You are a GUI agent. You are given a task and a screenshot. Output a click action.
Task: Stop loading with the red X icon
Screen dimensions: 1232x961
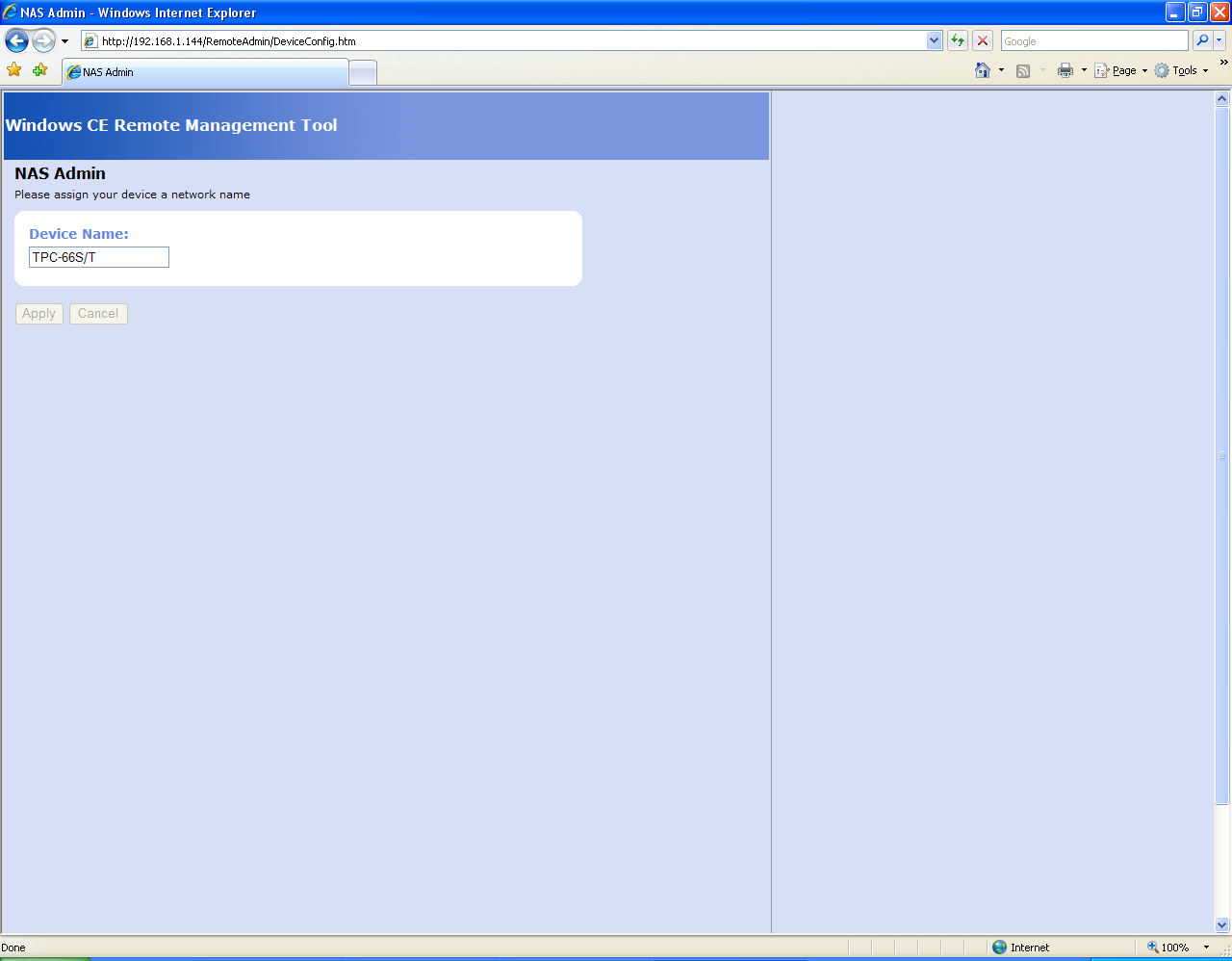coord(983,41)
